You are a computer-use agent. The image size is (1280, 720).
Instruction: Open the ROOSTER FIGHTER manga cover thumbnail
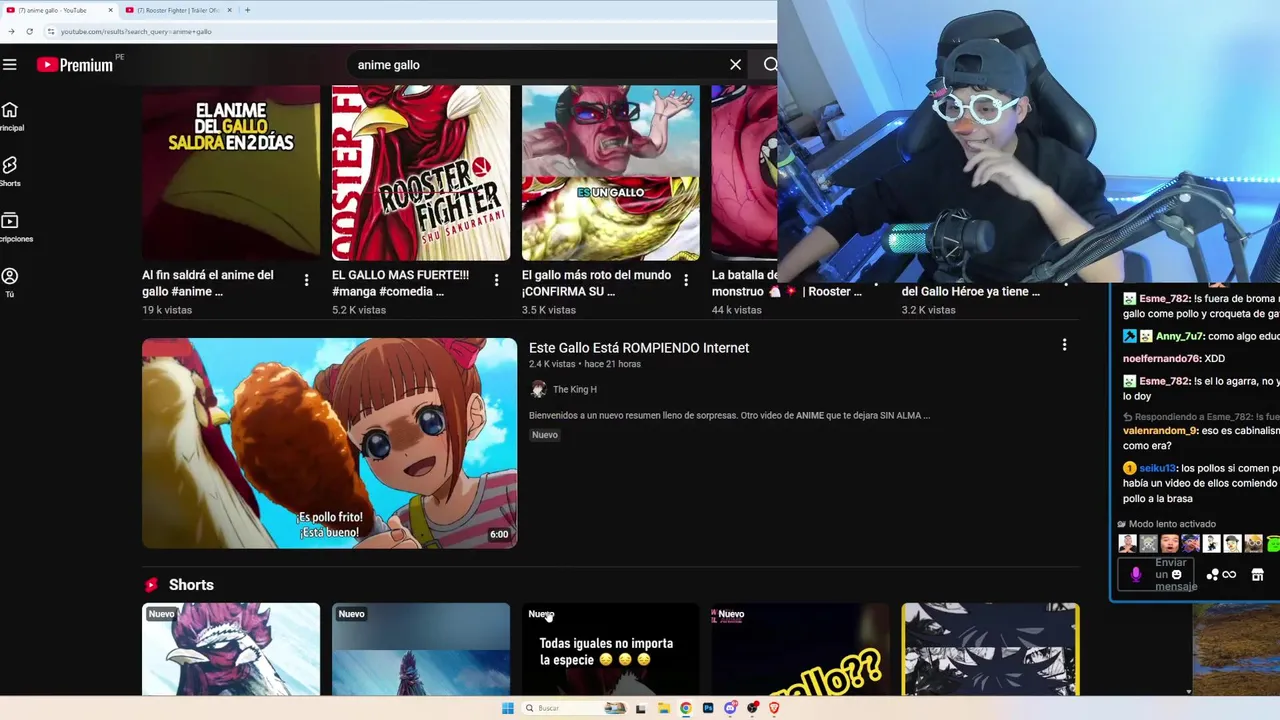click(421, 172)
